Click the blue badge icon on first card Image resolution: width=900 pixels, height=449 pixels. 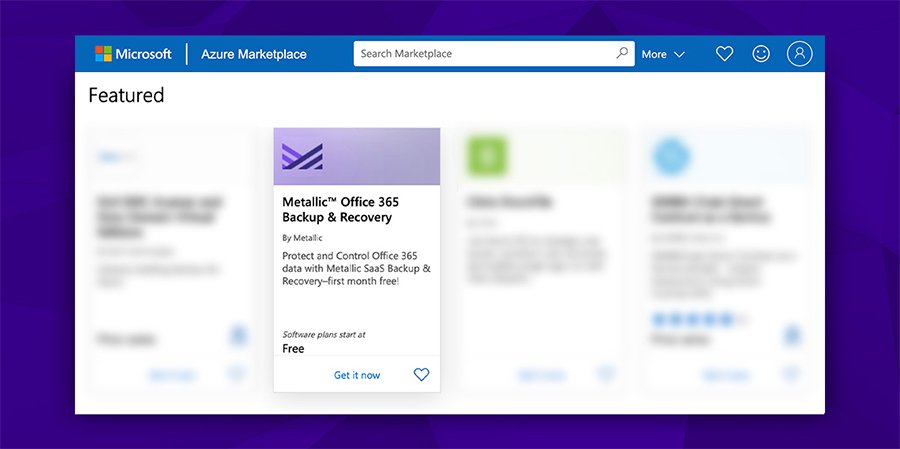[x=238, y=335]
